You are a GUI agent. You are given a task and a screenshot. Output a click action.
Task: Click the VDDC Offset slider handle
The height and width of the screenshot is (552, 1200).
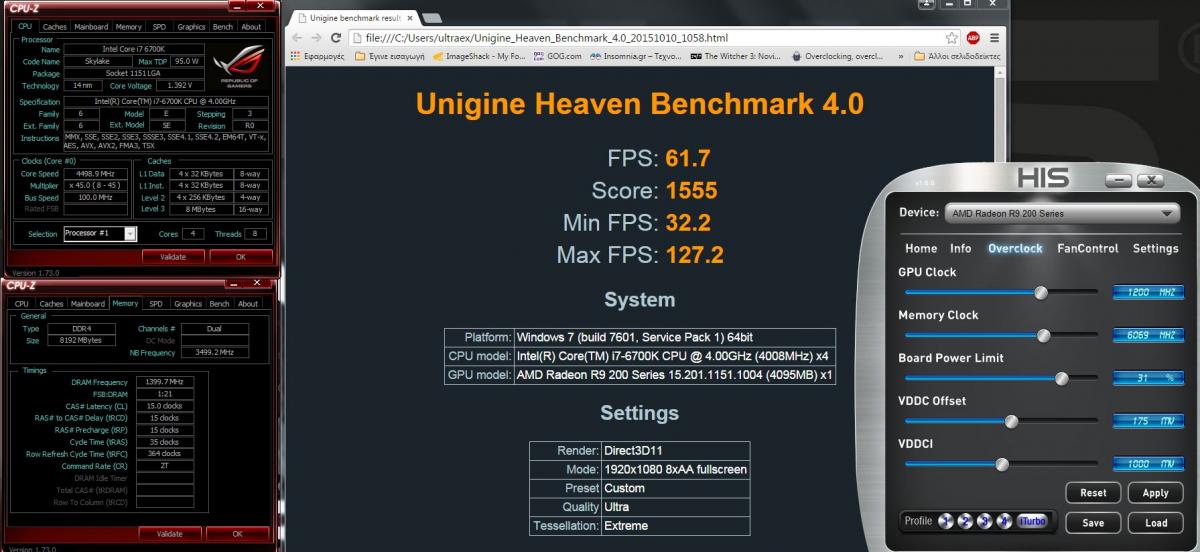pos(1011,422)
